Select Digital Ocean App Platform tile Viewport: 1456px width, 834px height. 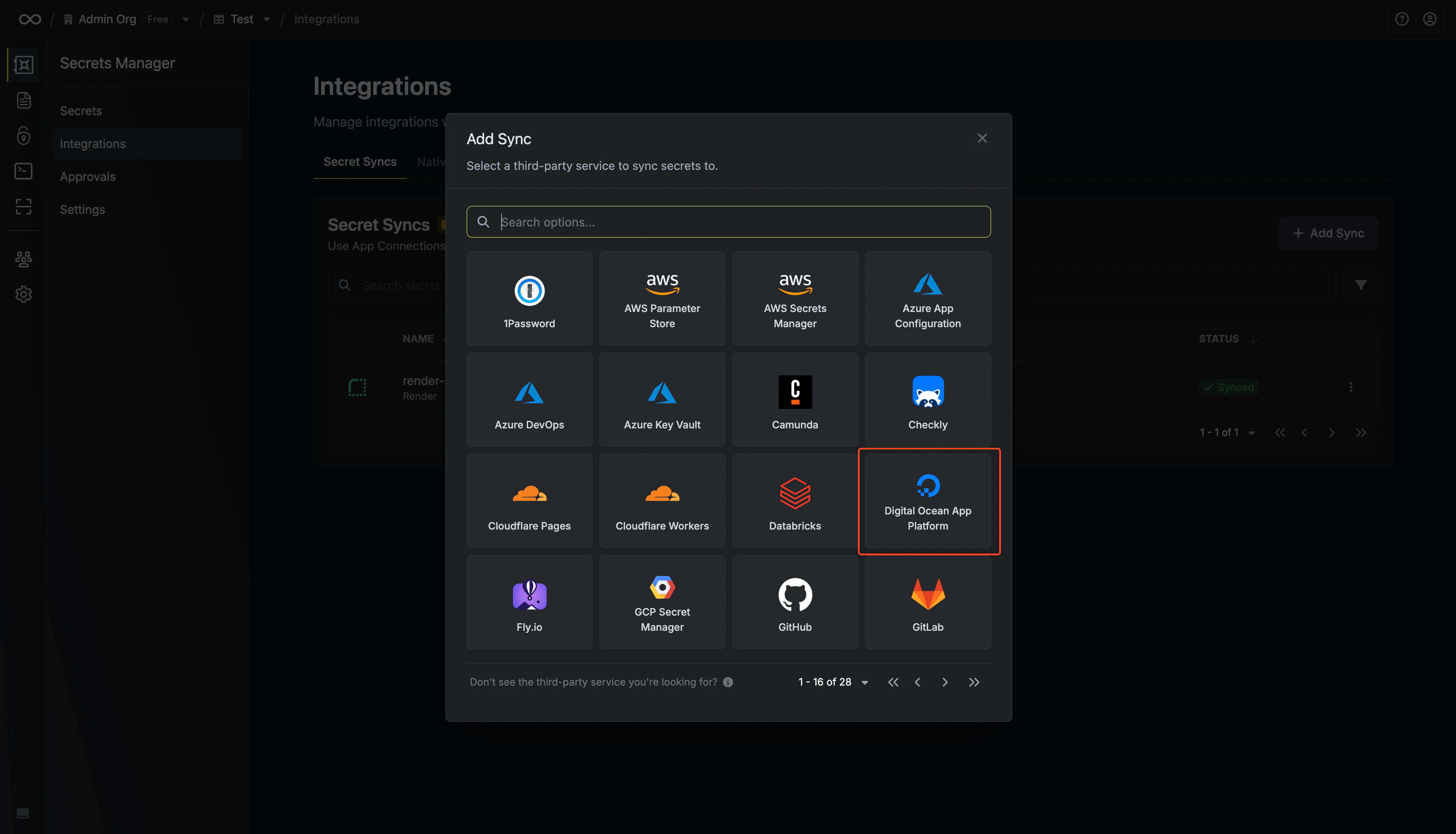pos(928,500)
